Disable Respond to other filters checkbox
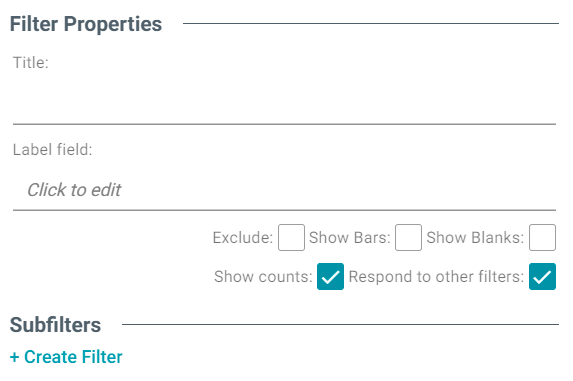The width and height of the screenshot is (573, 381). coord(542,277)
